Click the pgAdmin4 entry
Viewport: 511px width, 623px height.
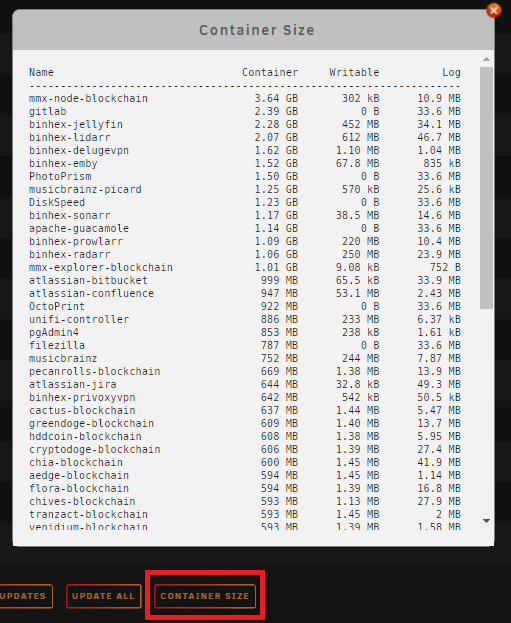tap(54, 332)
